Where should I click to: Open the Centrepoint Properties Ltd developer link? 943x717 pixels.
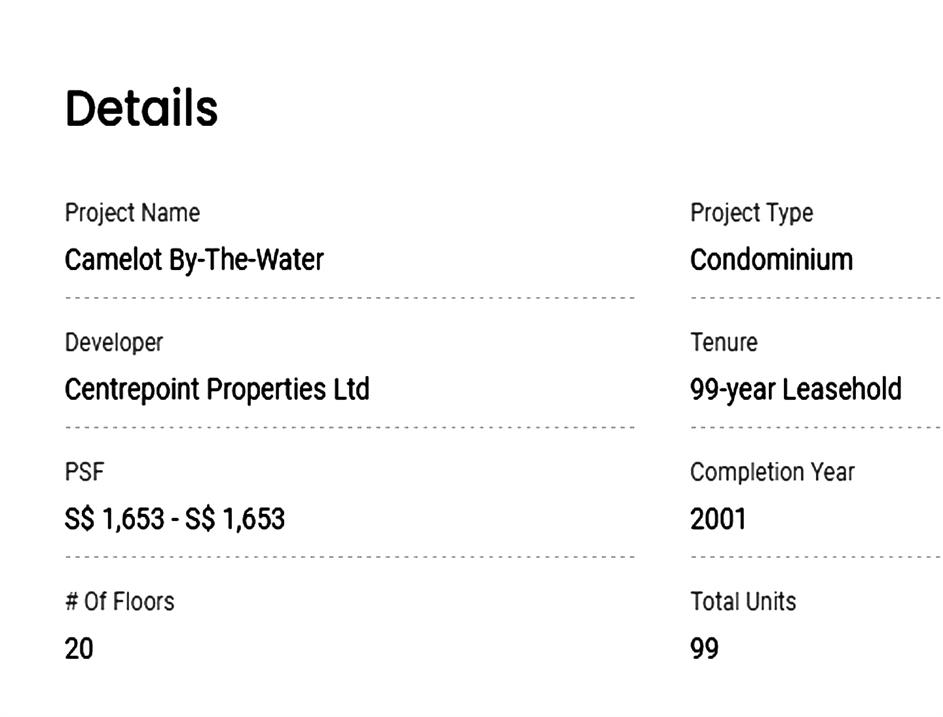(x=217, y=389)
